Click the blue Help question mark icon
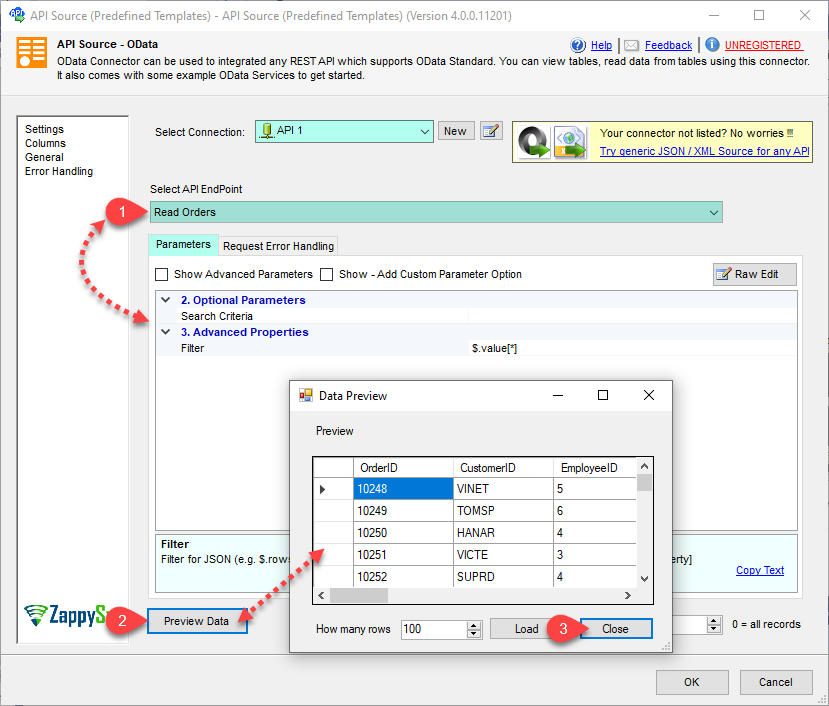Viewport: 829px width, 706px height. point(578,45)
